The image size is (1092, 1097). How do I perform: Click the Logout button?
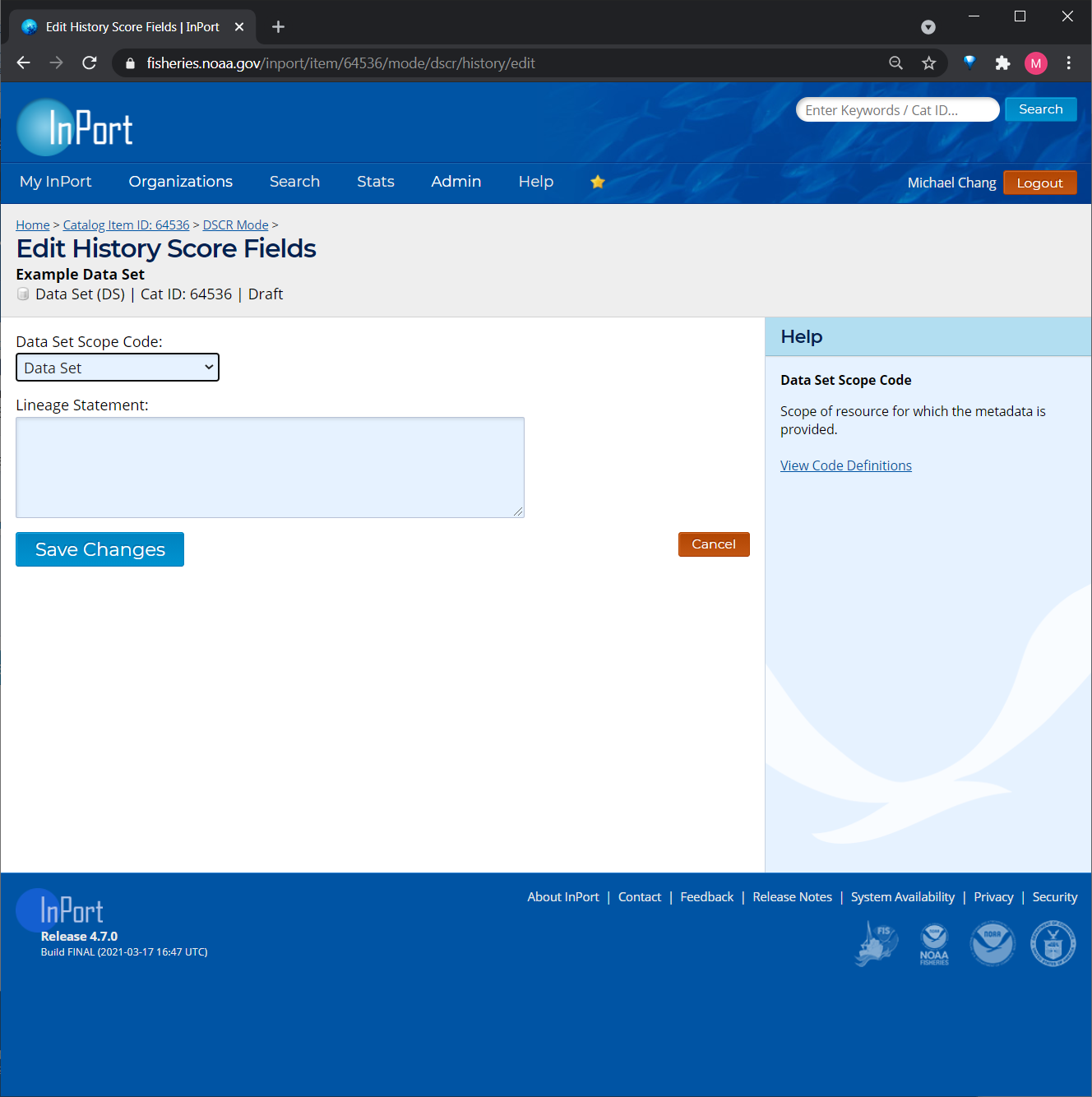tap(1040, 183)
